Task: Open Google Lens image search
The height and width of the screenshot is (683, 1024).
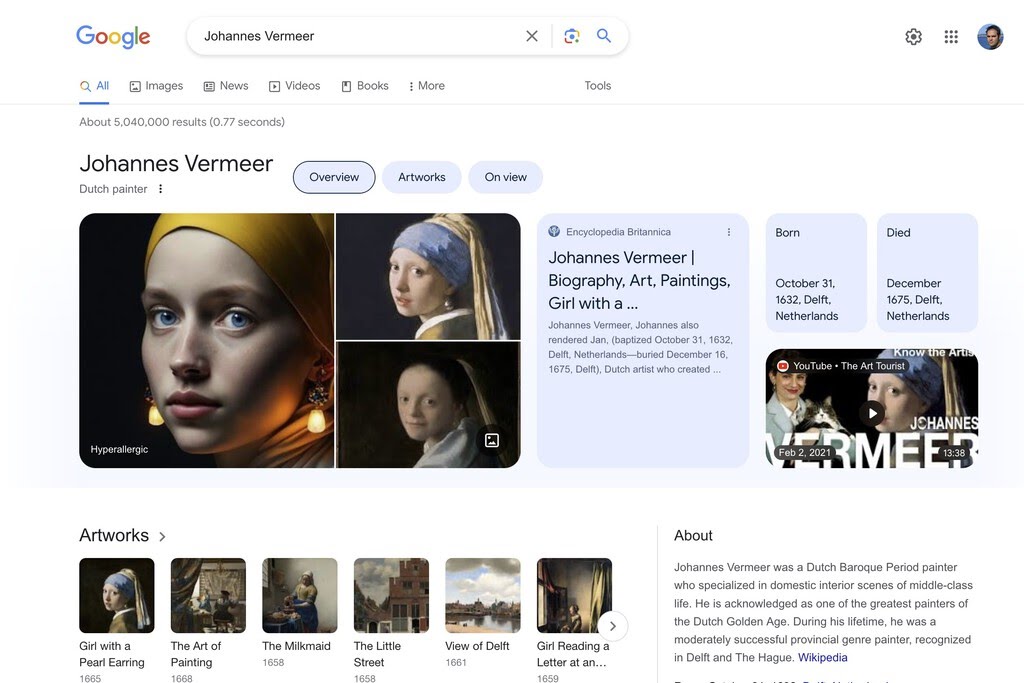Action: pyautogui.click(x=571, y=36)
